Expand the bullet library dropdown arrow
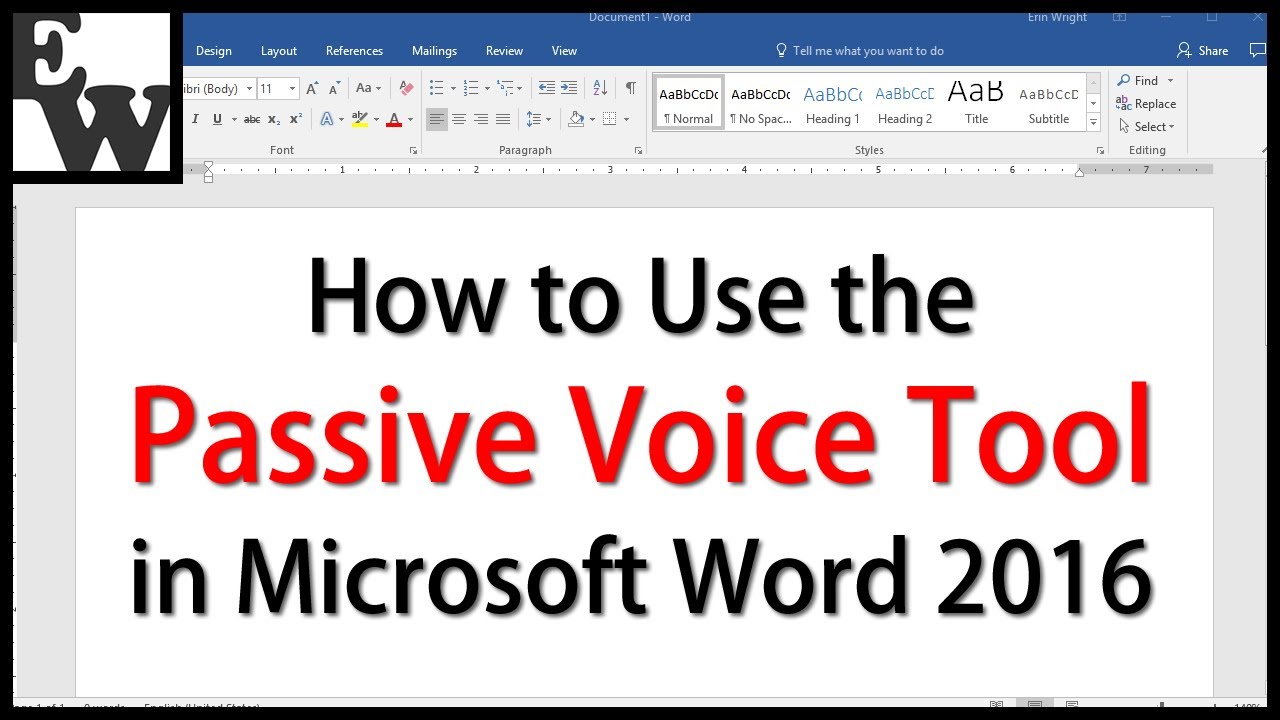 453,89
